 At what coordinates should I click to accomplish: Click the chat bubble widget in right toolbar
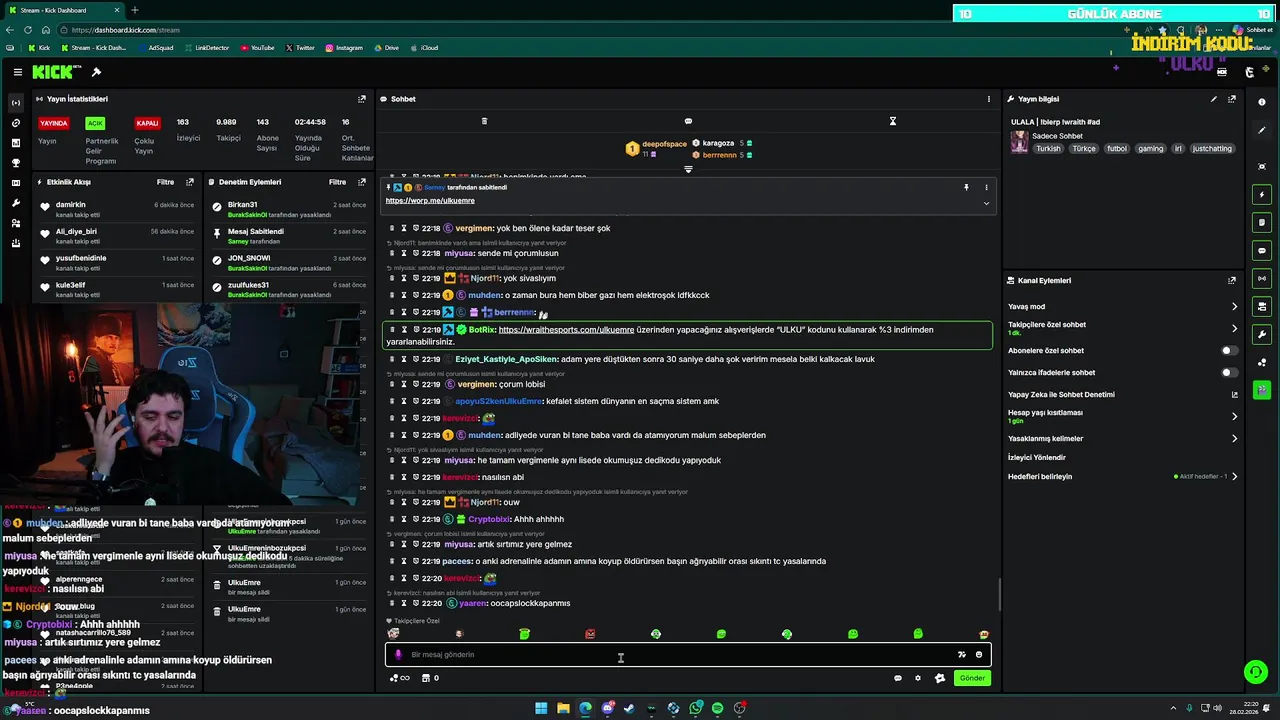click(1262, 250)
